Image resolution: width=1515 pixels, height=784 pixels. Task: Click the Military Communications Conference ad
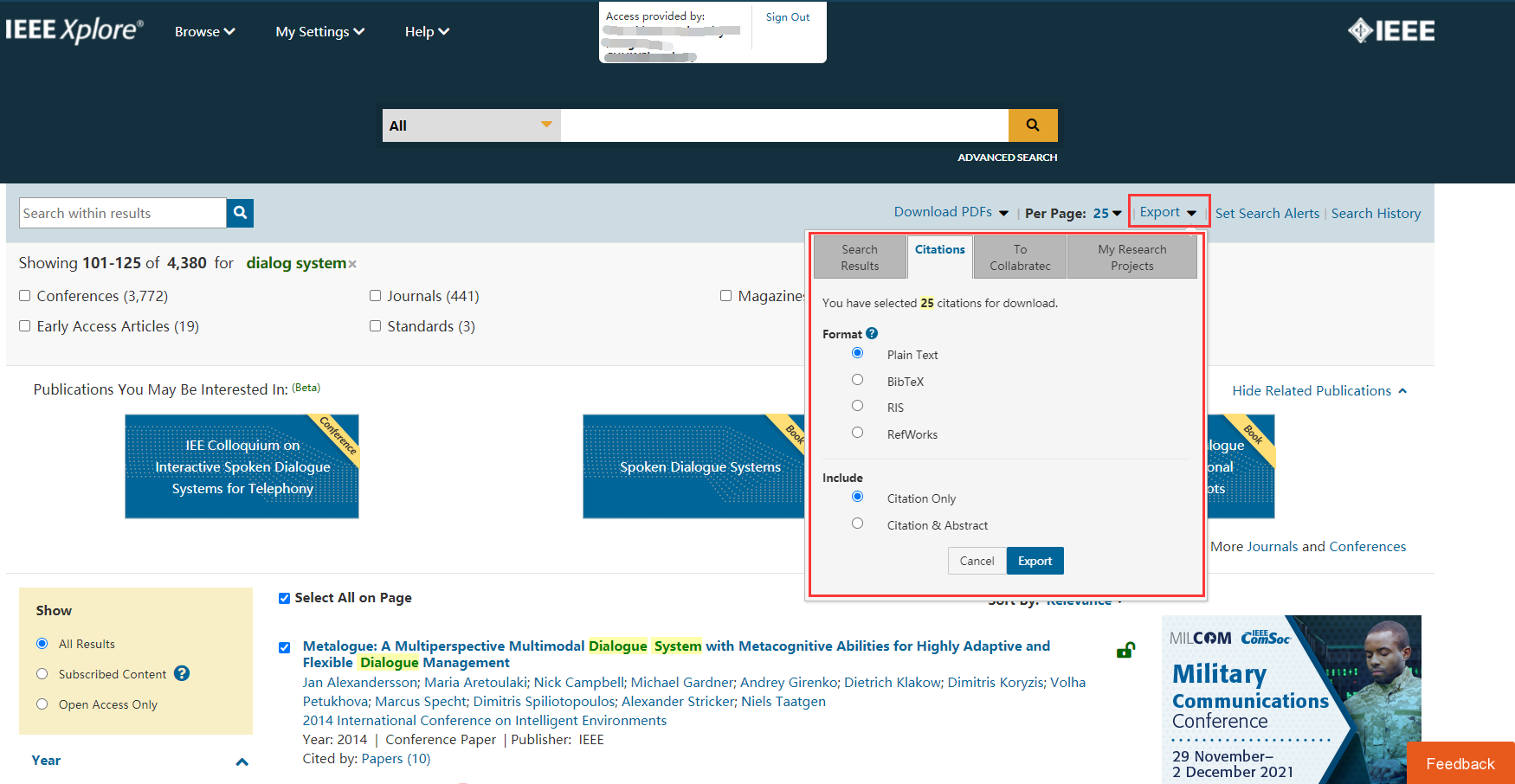[x=1292, y=699]
